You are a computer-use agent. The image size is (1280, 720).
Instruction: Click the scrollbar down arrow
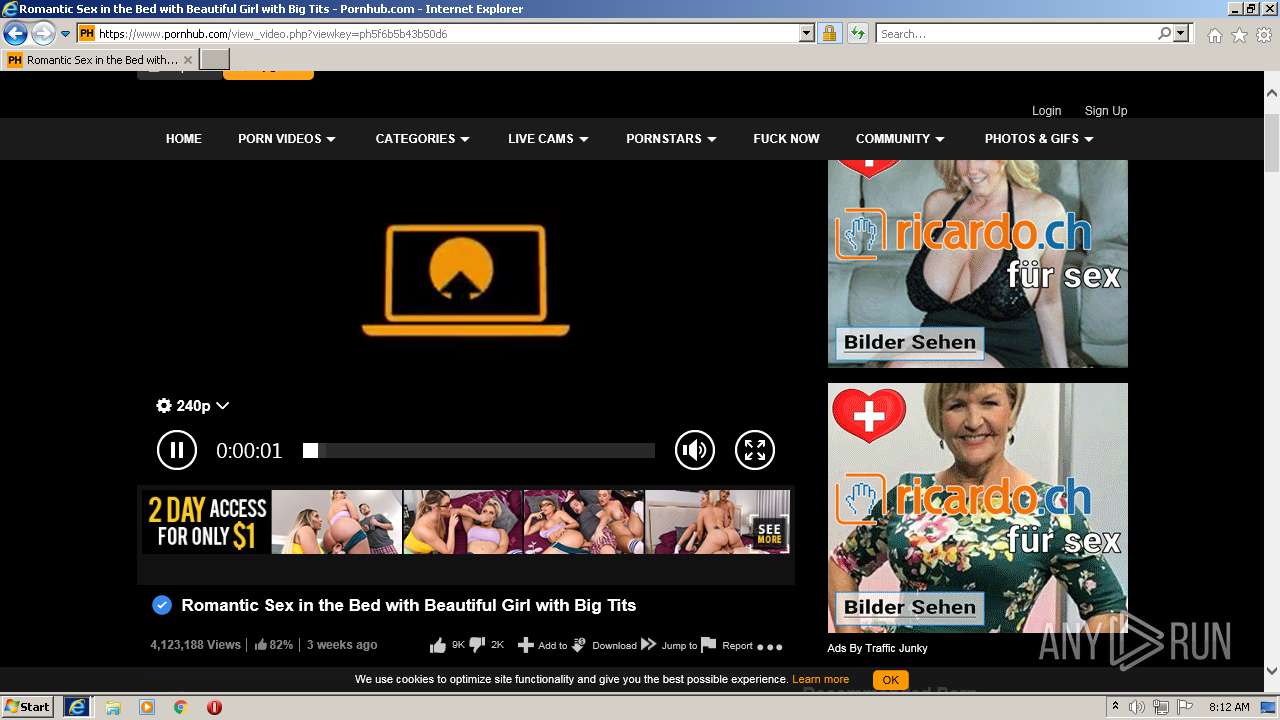point(1272,671)
